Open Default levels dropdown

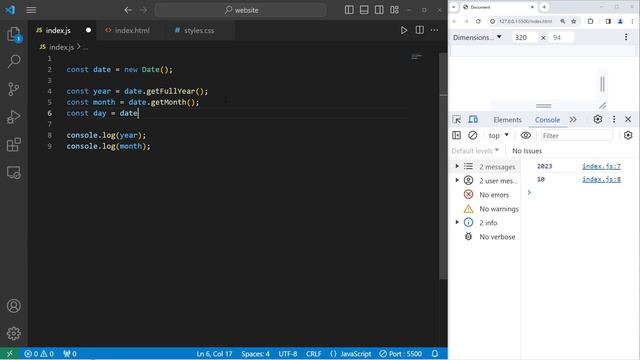(x=476, y=151)
